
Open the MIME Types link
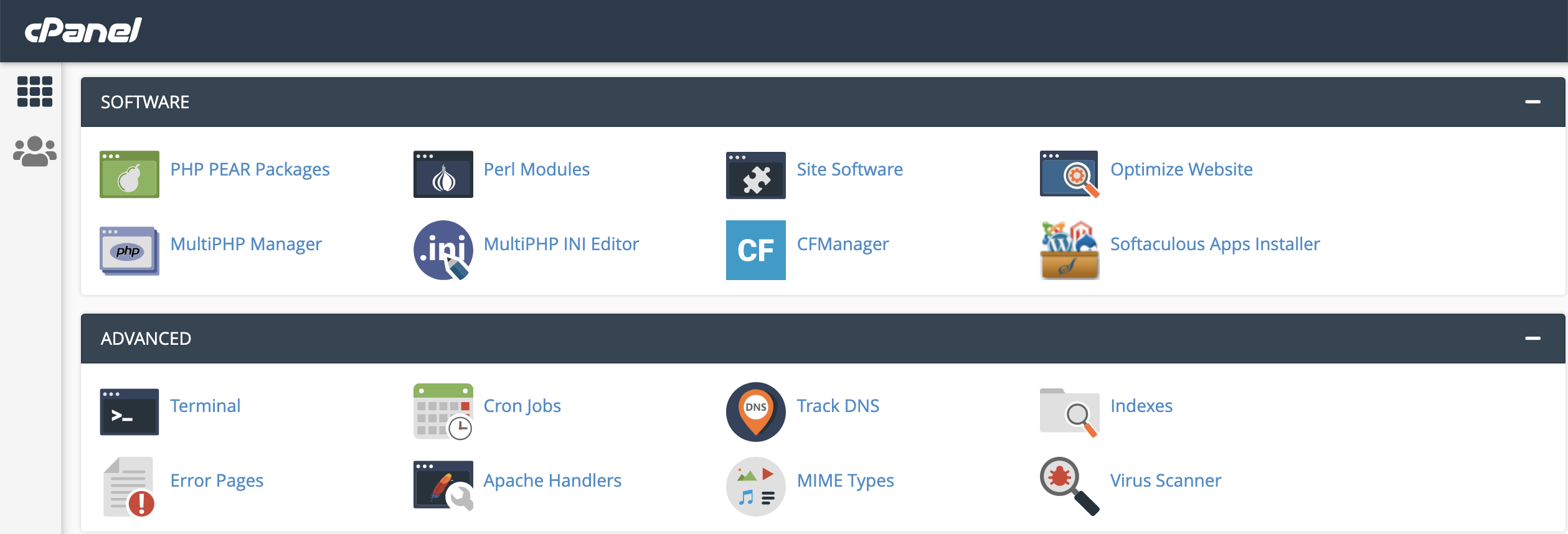click(845, 480)
